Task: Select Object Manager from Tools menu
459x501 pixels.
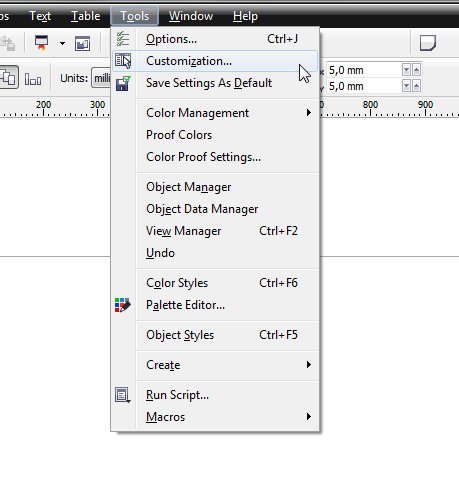Action: [x=188, y=187]
